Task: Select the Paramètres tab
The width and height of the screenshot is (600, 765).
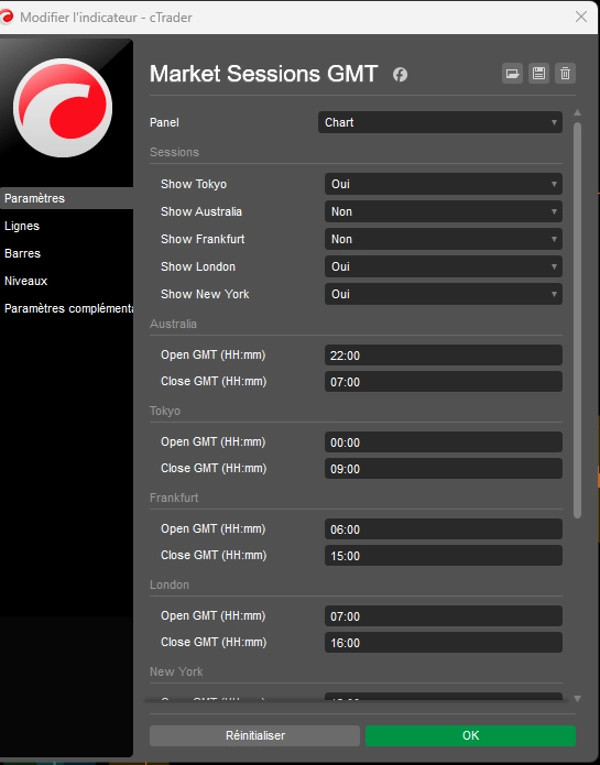Action: click(x=66, y=198)
